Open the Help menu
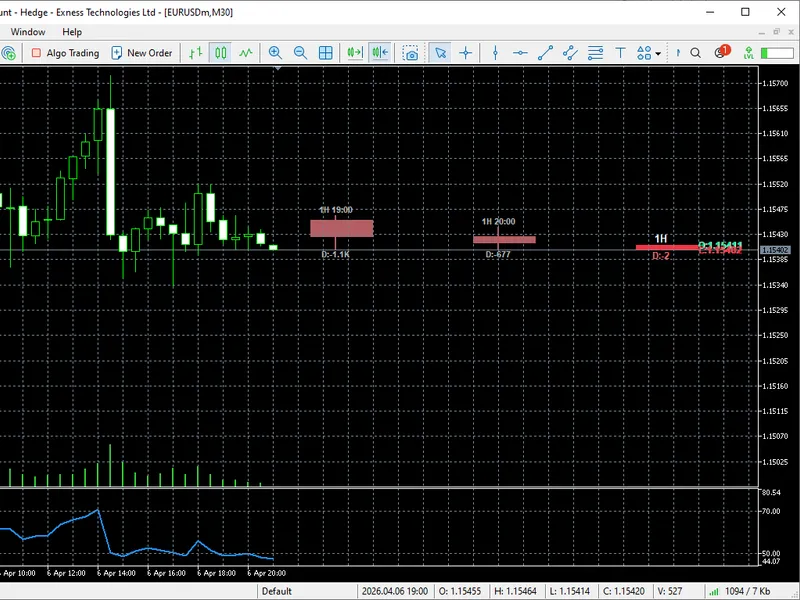 point(72,32)
